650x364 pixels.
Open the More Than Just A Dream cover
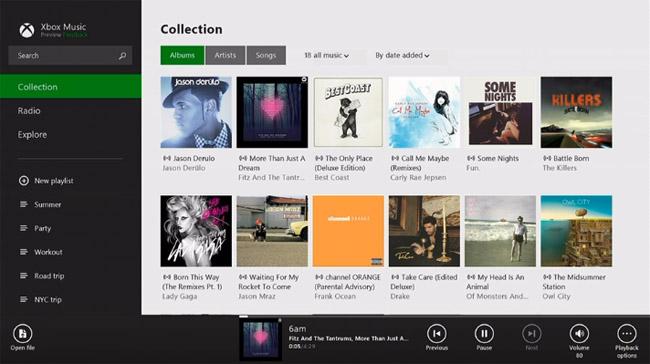click(272, 112)
